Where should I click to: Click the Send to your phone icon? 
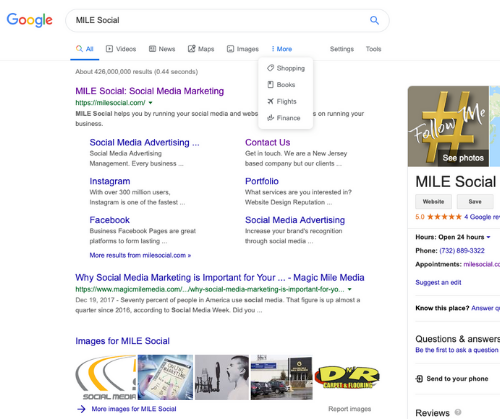pos(419,379)
